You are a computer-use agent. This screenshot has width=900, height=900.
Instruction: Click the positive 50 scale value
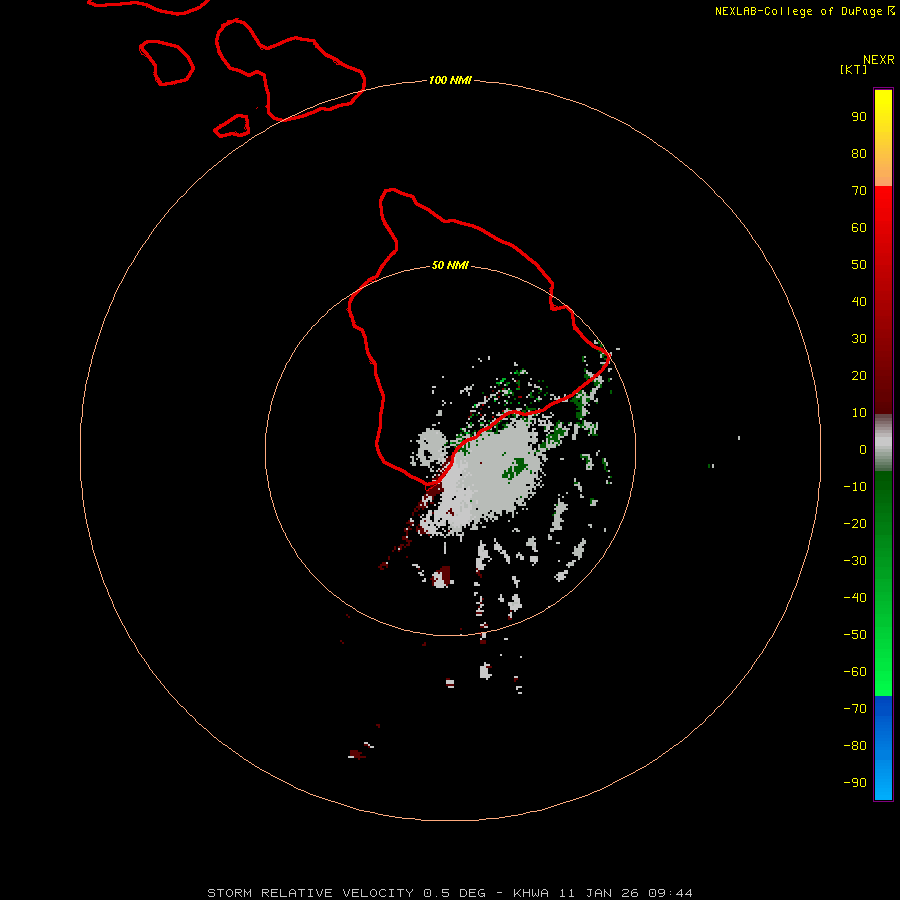point(859,265)
